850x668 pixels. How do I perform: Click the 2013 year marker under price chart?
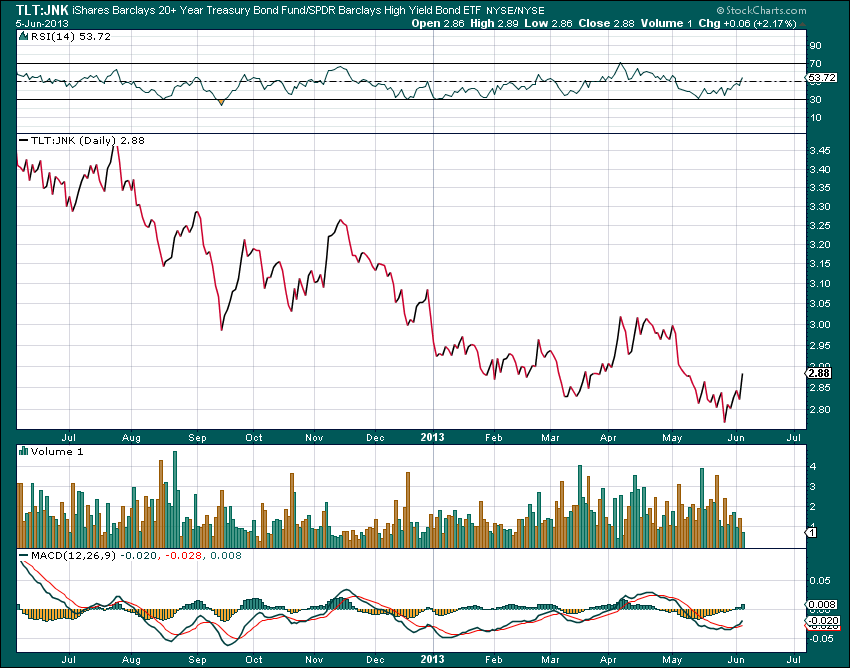(432, 438)
